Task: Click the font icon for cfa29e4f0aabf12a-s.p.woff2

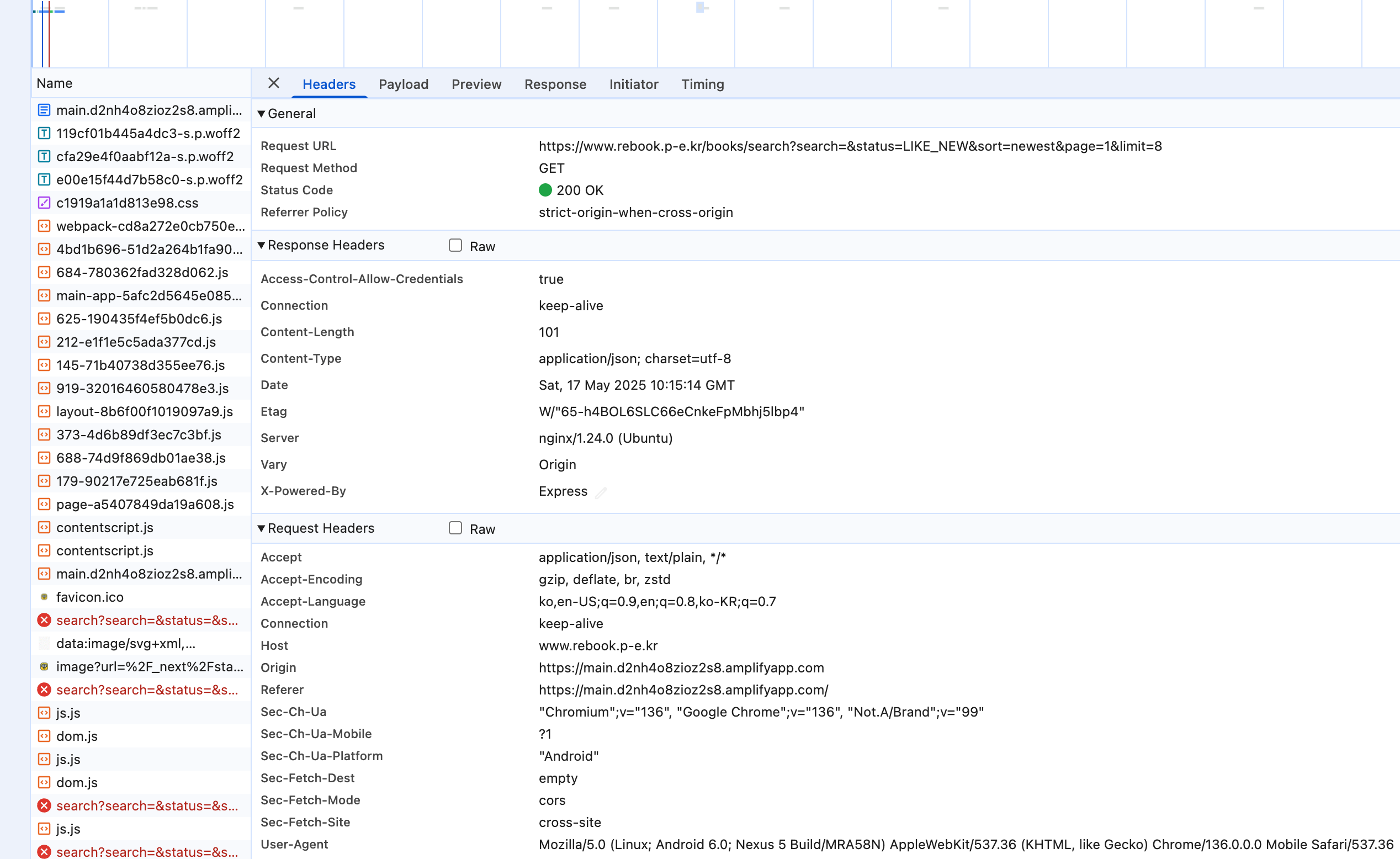Action: point(44,156)
